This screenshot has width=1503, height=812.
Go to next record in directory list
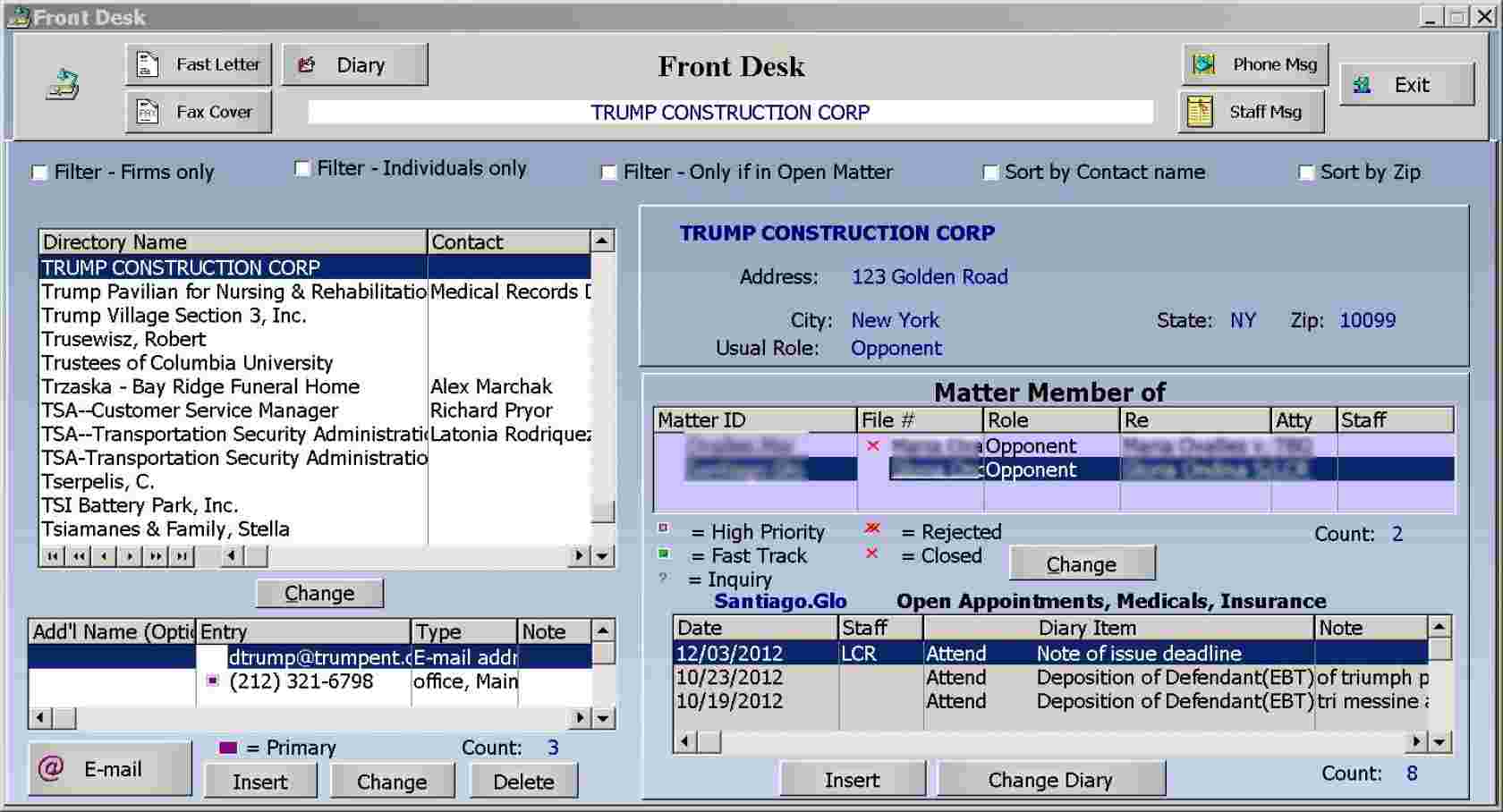click(131, 556)
